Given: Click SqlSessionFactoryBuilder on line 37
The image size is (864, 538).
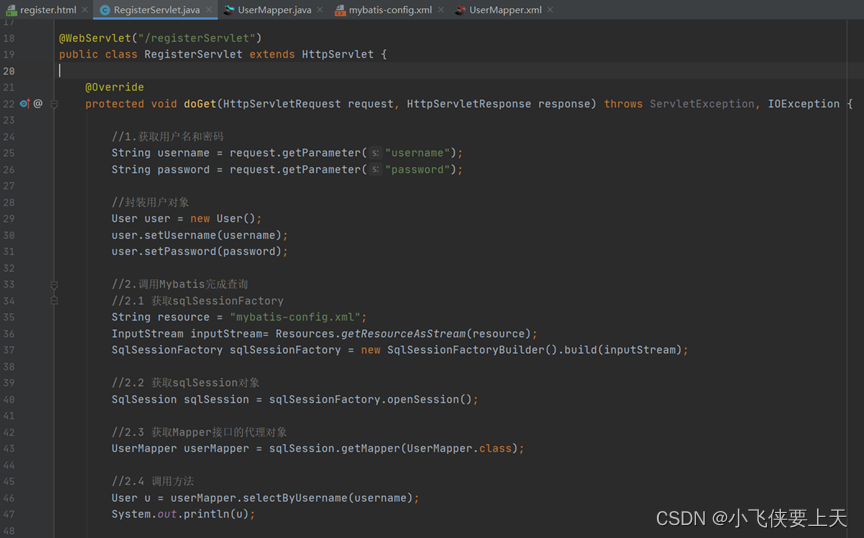Looking at the screenshot, I should [465, 349].
